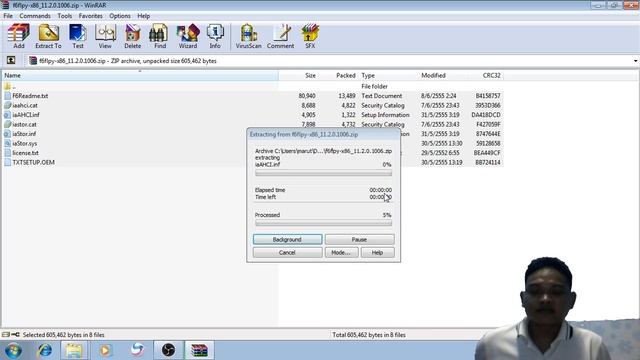Open the Windows Start button
This screenshot has height=360, width=640.
coord(13,350)
